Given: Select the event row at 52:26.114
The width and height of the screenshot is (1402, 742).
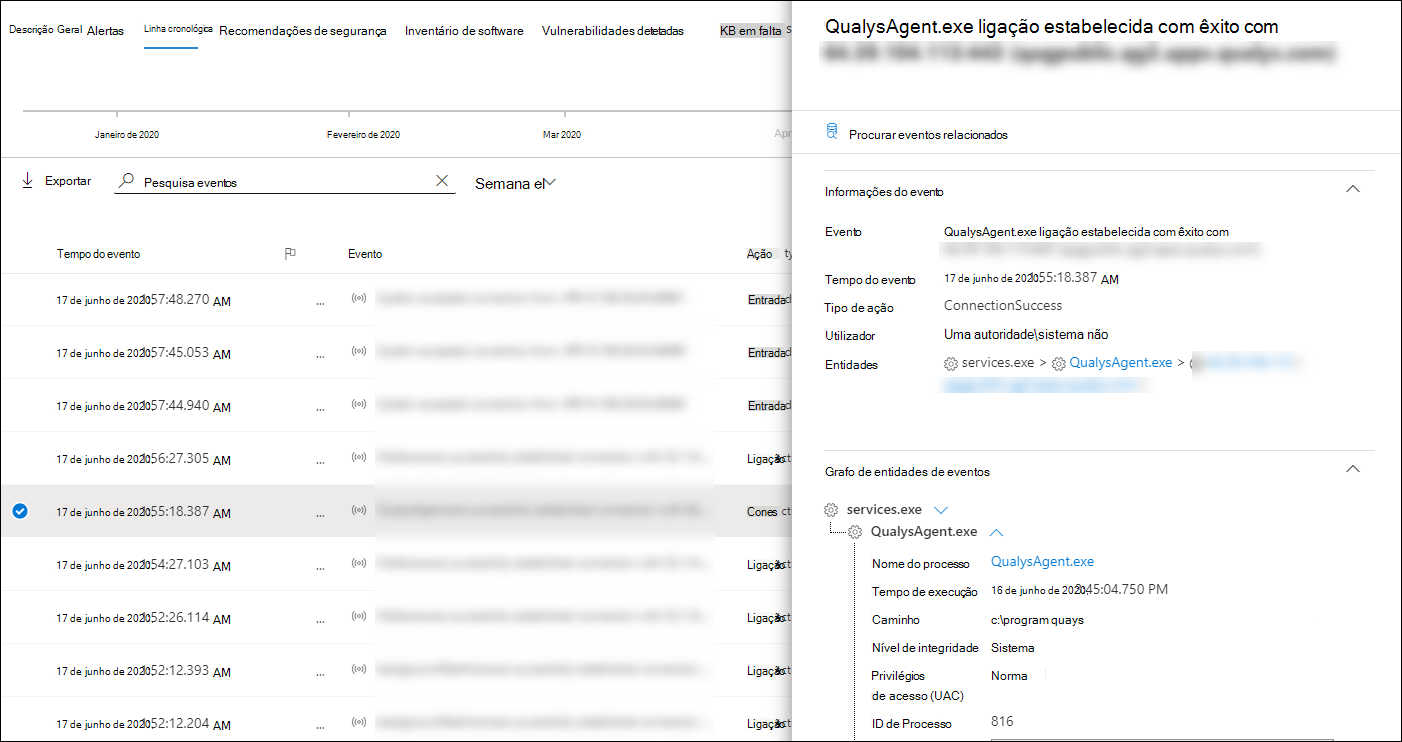Looking at the screenshot, I should click(x=395, y=618).
